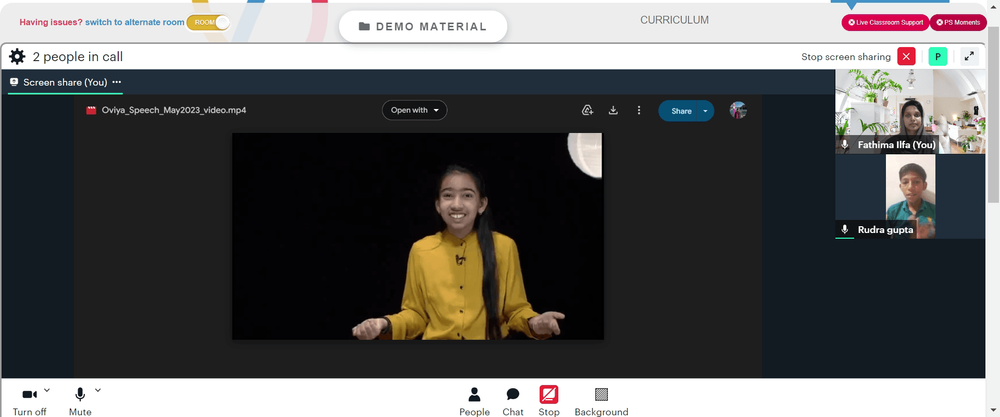
Task: Open the Share button dropdown arrow
Action: [705, 111]
